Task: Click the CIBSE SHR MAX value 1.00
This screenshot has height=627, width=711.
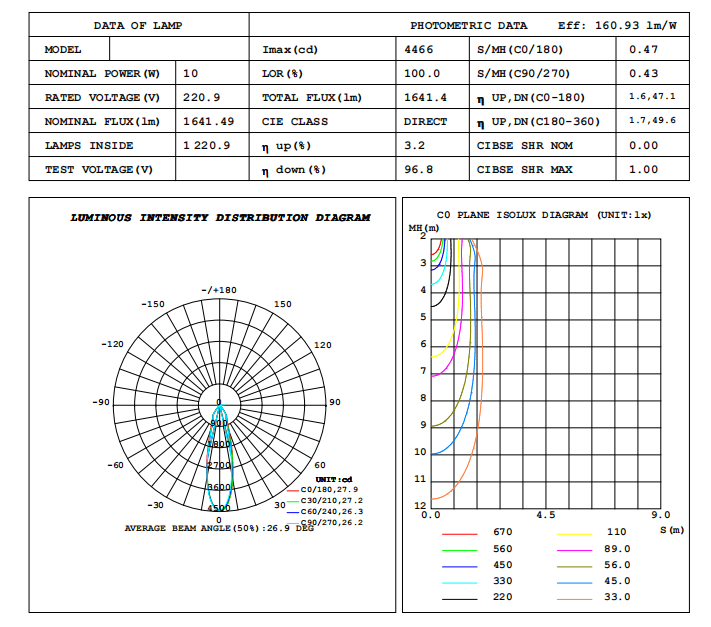Action: 643,170
